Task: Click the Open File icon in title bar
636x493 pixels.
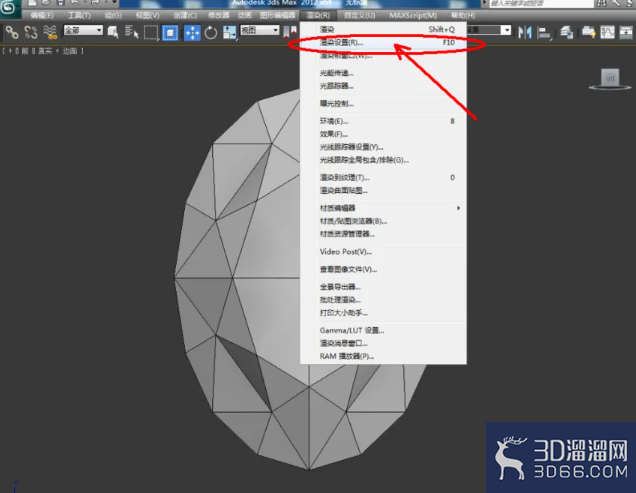Action: pos(46,3)
